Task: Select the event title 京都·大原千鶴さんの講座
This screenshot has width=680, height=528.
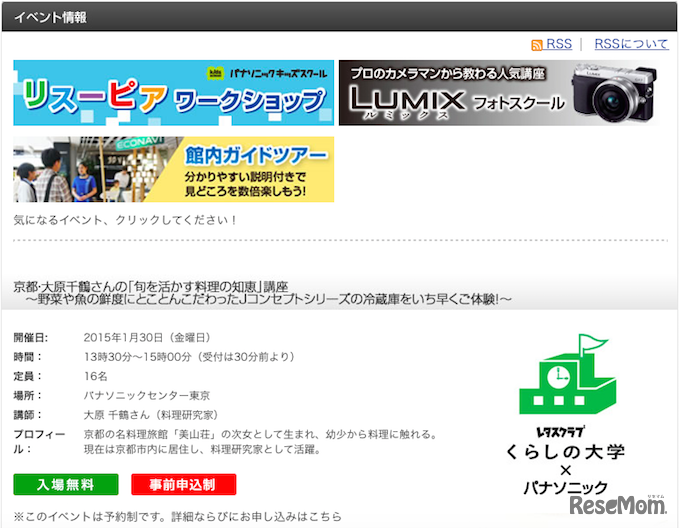Action: click(x=151, y=287)
